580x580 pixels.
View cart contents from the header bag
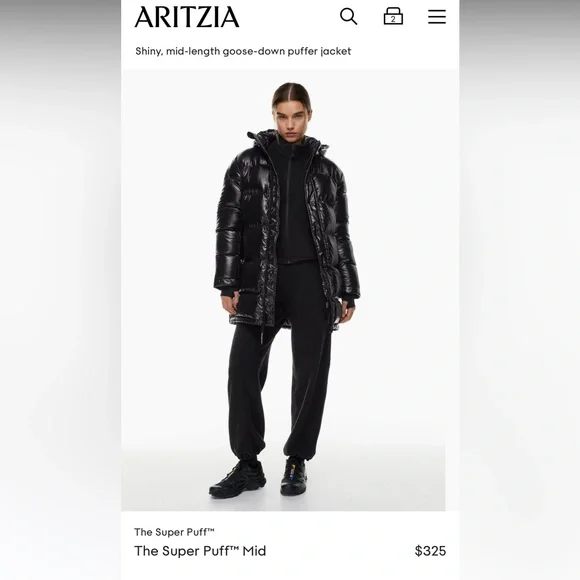click(x=393, y=16)
